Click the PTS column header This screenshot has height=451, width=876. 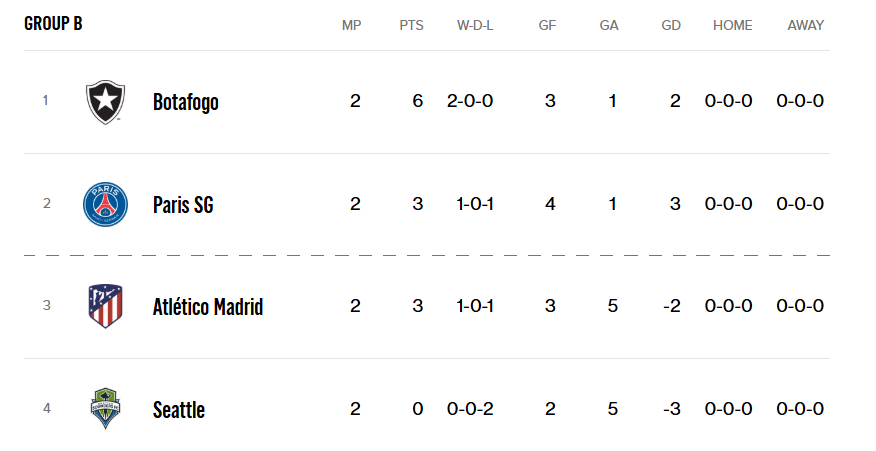pos(411,25)
